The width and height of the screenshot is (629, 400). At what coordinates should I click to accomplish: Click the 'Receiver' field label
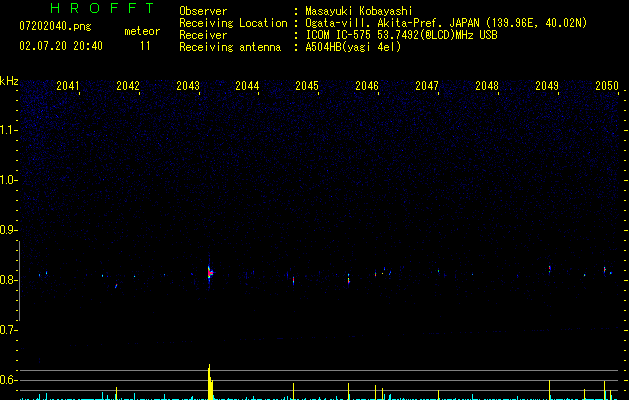[203, 35]
